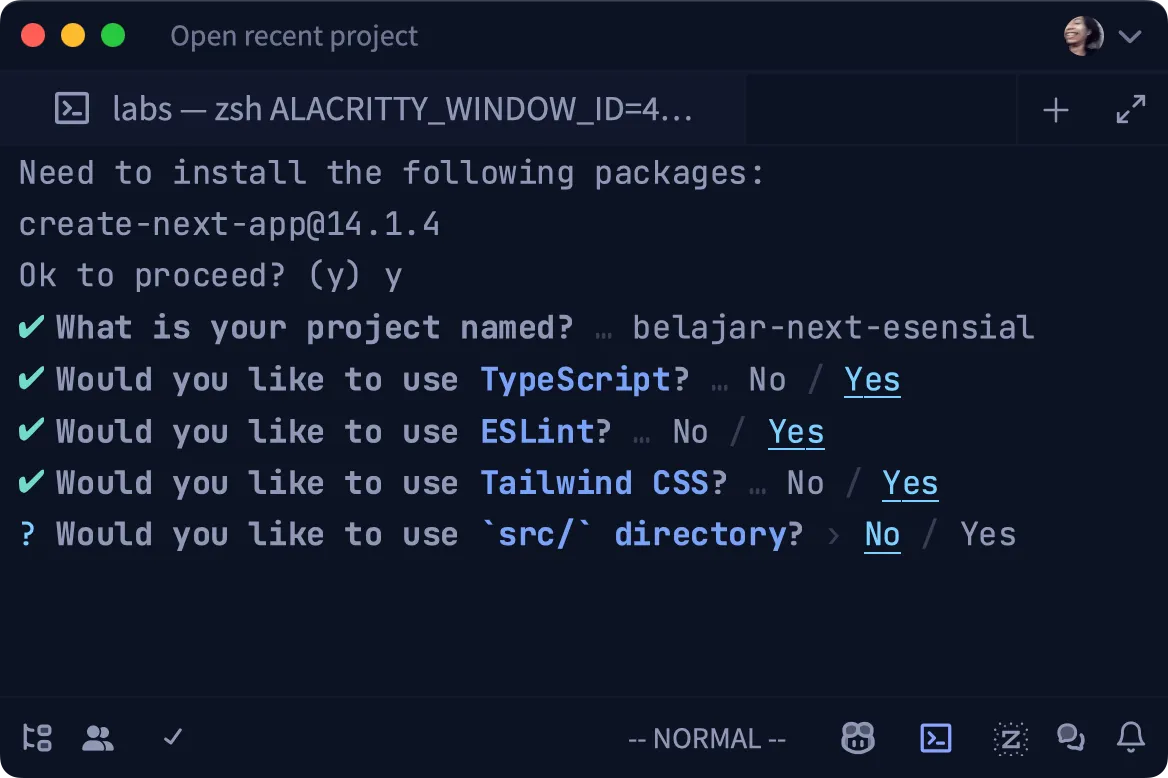The width and height of the screenshot is (1168, 778).
Task: Open the Project panel from status bar
Action: pyautogui.click(x=37, y=739)
